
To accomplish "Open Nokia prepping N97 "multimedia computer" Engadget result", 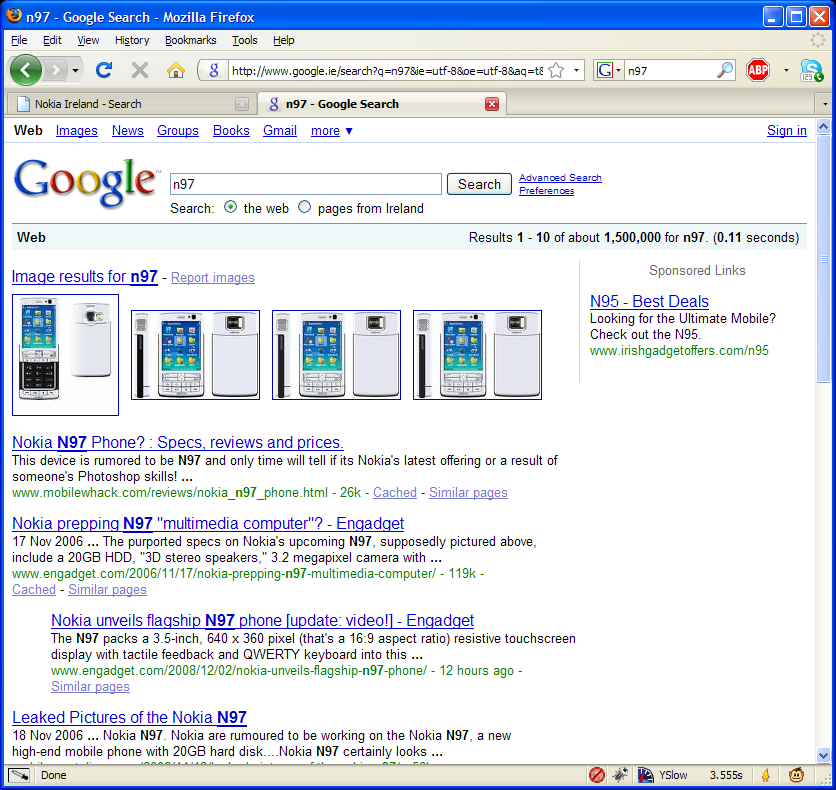I will [208, 523].
